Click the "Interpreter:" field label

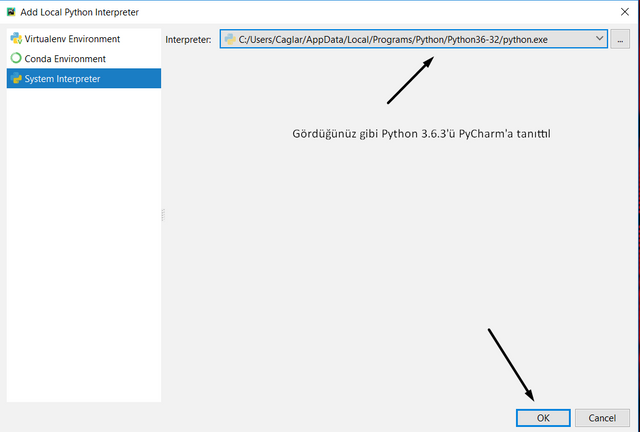(x=189, y=39)
